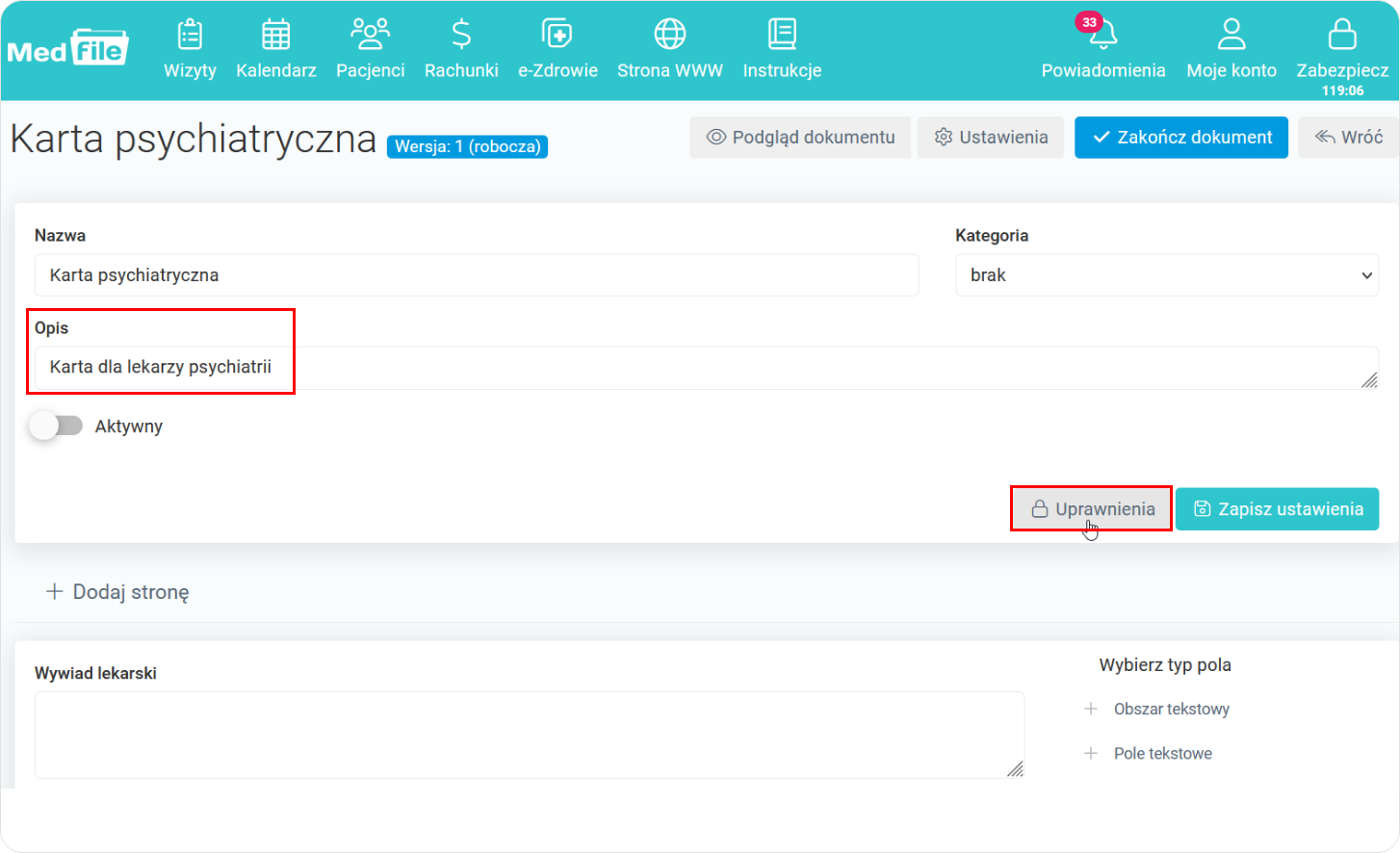This screenshot has height=853, width=1400.
Task: Open Wizyty clipboard icon
Action: point(190,35)
